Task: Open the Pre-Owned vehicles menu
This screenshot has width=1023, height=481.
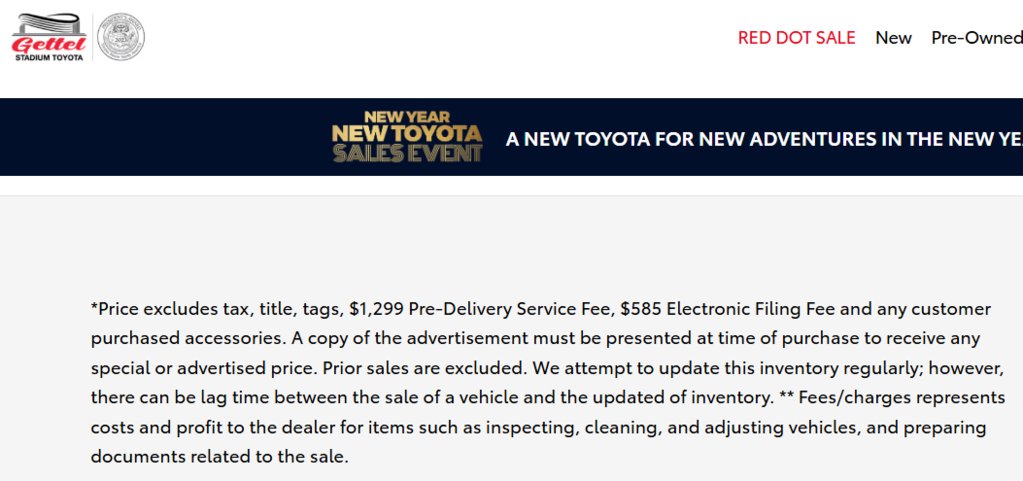Action: 977,38
